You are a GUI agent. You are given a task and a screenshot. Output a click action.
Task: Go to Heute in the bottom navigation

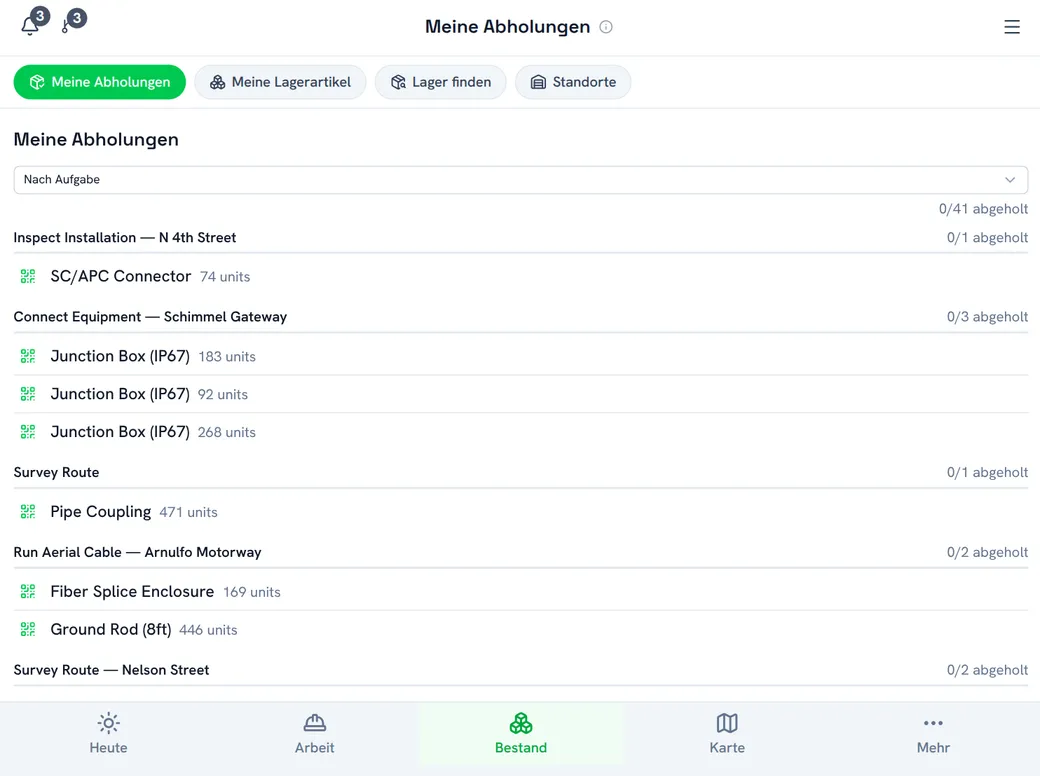click(x=108, y=734)
